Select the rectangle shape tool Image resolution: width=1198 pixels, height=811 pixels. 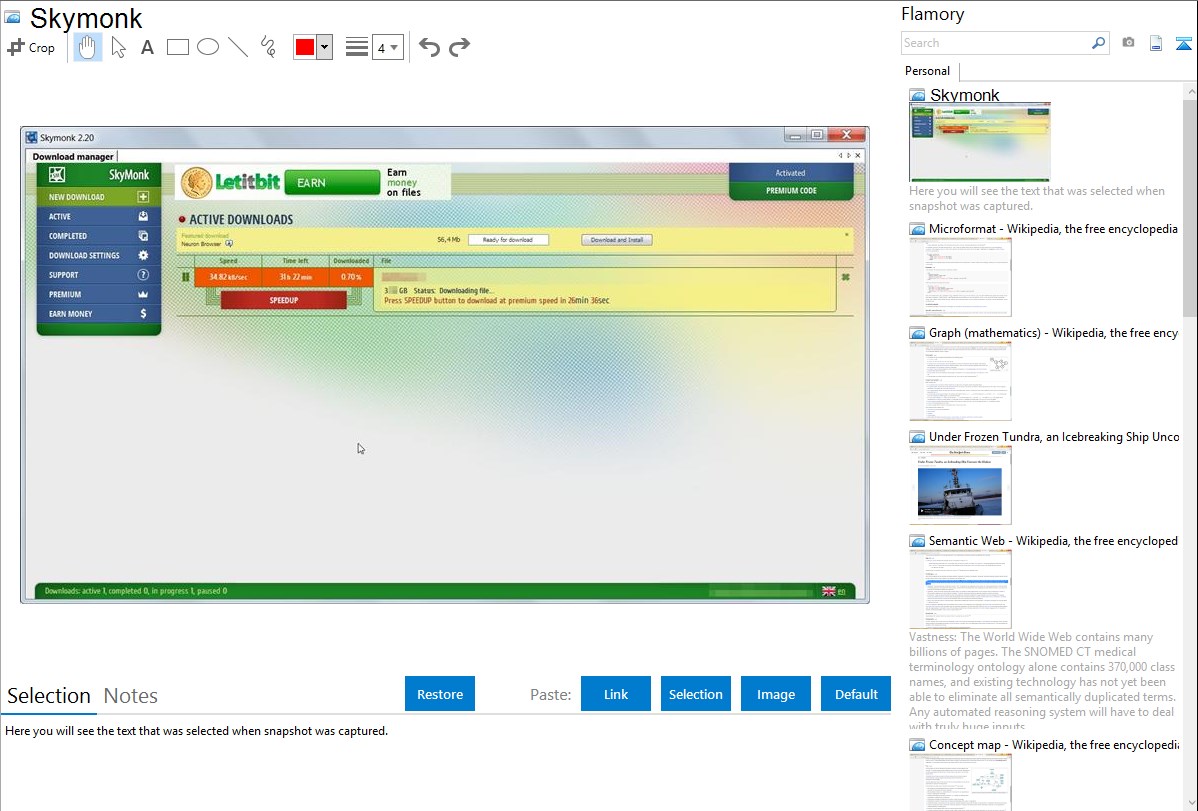[x=177, y=47]
